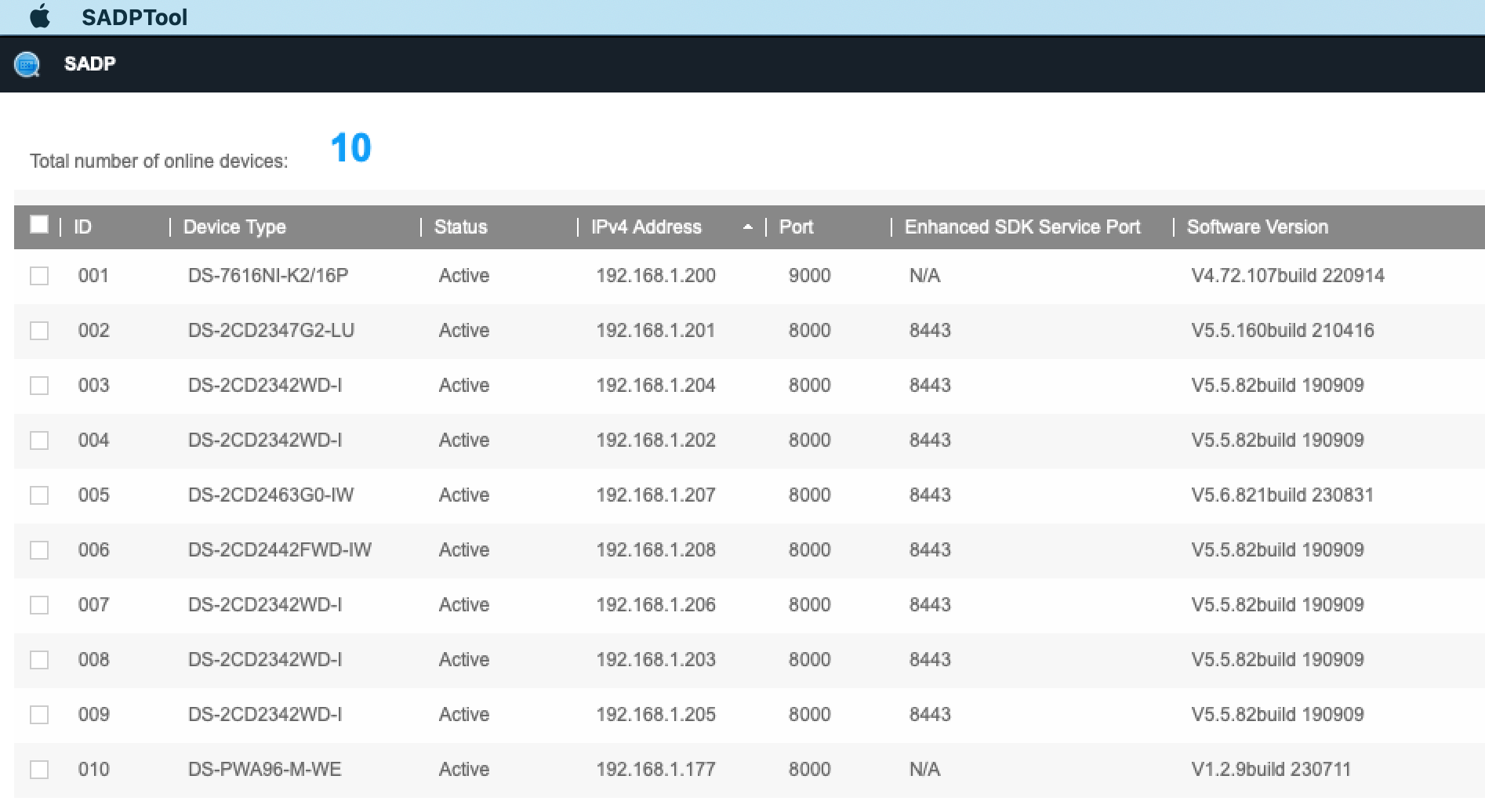Toggle the select-all checkbox in header
1485x812 pixels.
(x=39, y=225)
